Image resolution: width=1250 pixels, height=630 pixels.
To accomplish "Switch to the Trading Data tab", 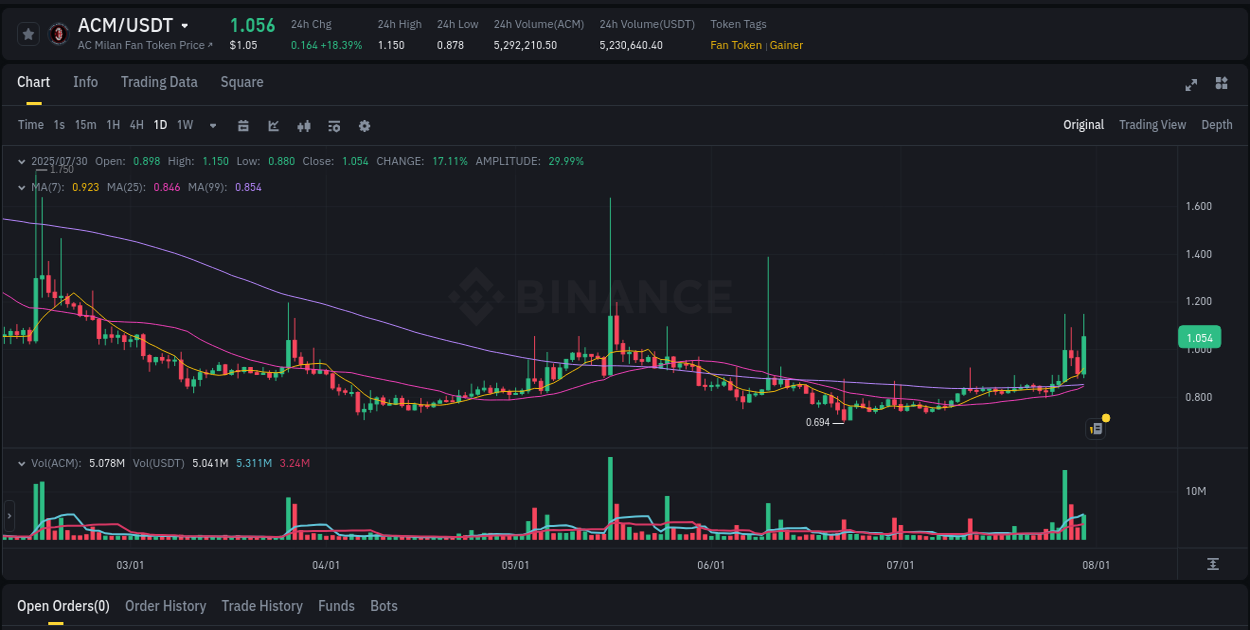I will [159, 82].
